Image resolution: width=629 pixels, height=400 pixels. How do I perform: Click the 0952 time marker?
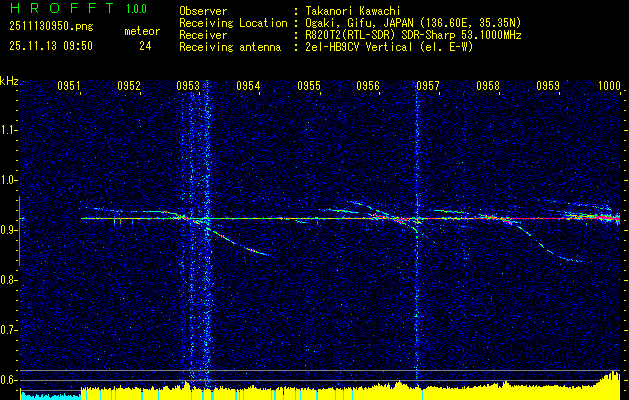(129, 85)
